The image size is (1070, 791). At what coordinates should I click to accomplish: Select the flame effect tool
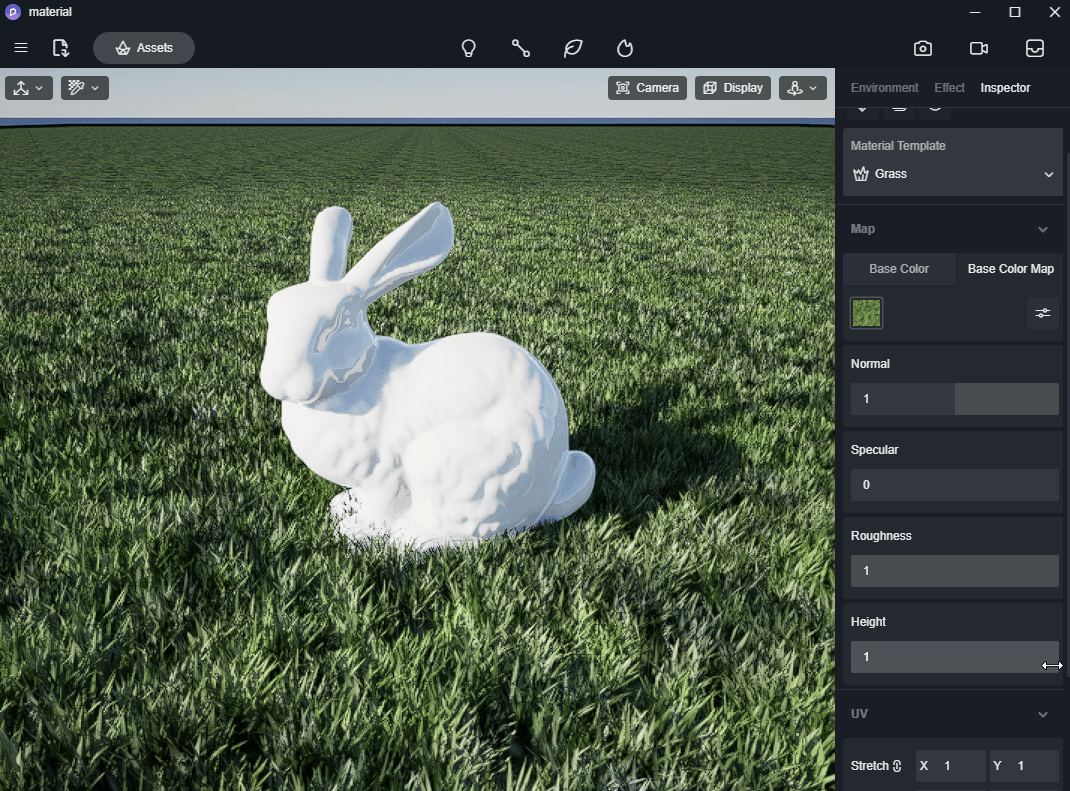[624, 48]
